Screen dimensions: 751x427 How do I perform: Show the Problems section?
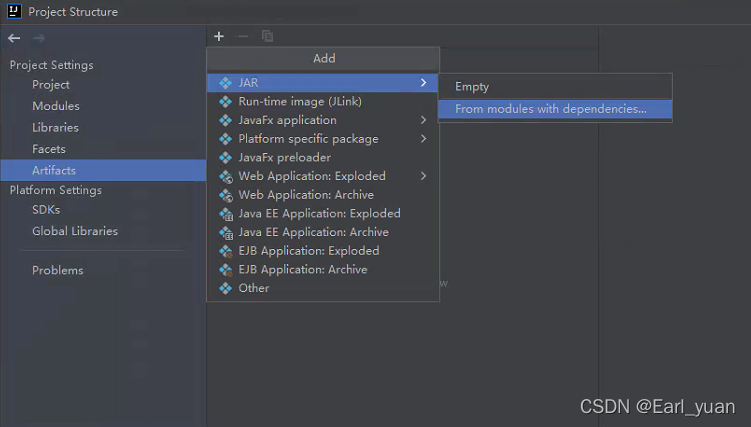pyautogui.click(x=58, y=270)
